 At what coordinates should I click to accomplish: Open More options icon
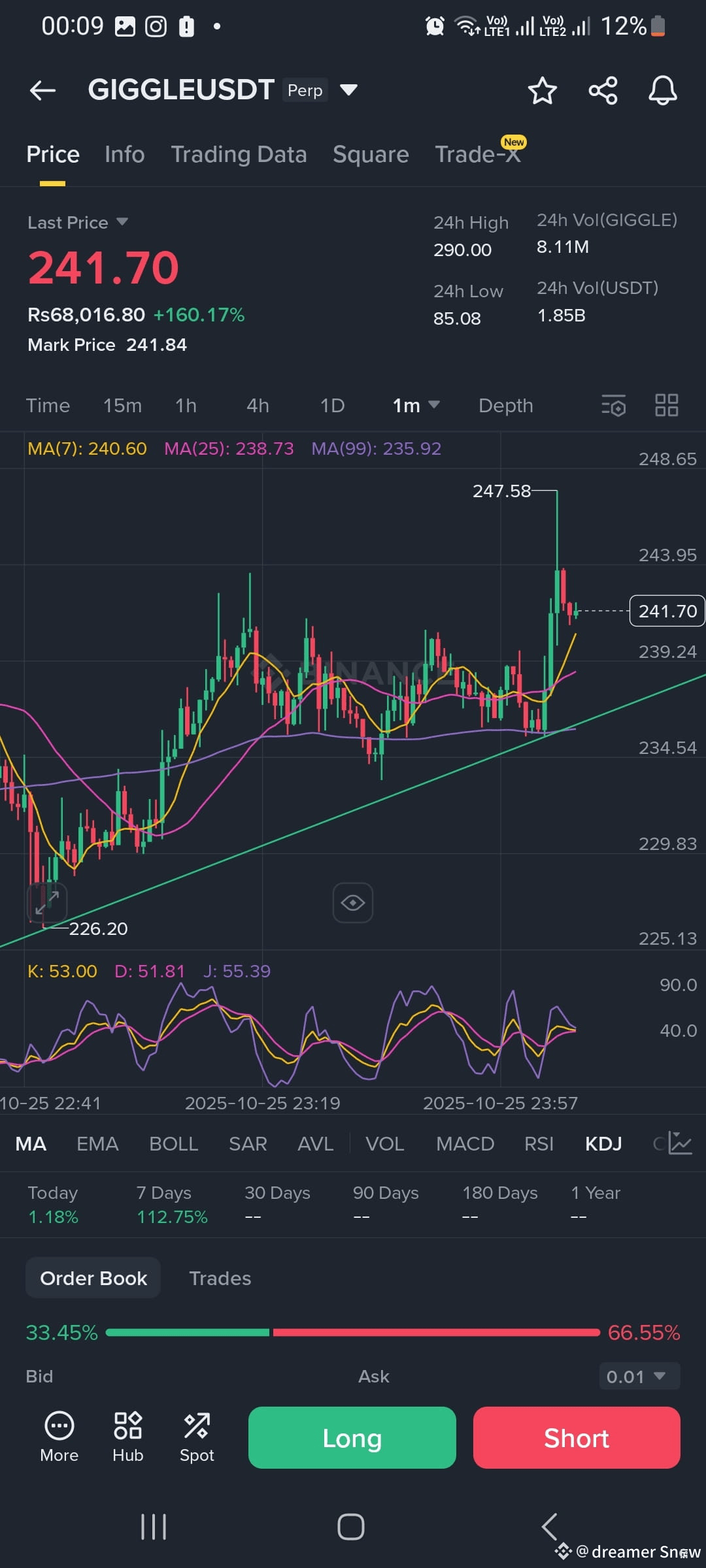click(59, 1437)
